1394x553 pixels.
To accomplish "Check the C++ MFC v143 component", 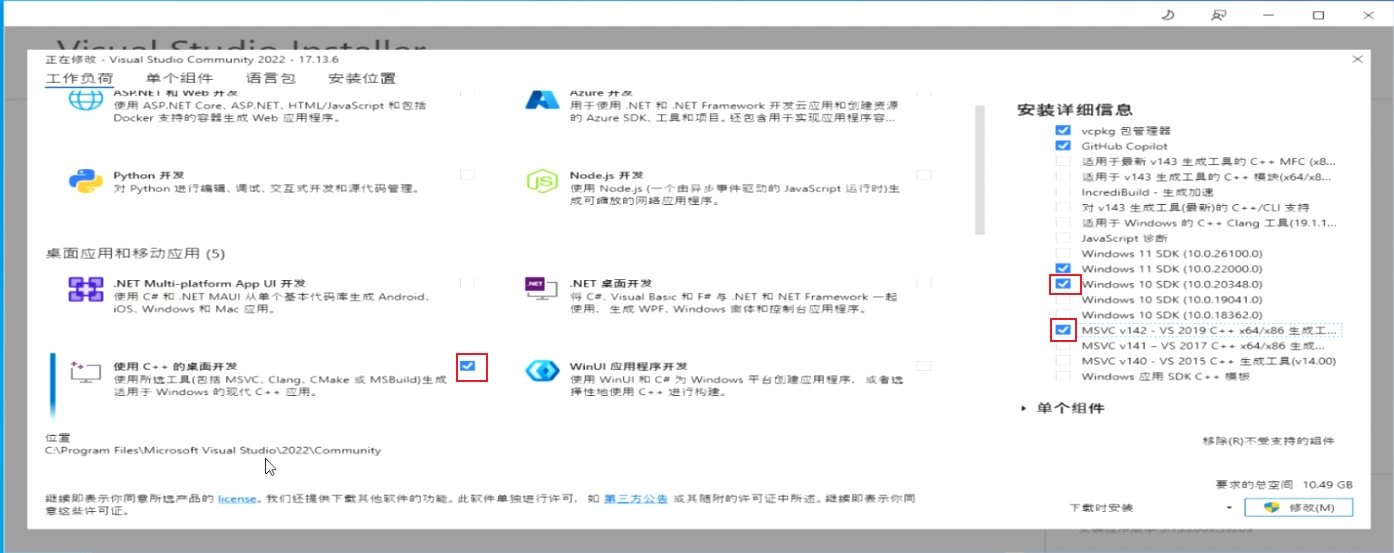I will tap(1062, 161).
